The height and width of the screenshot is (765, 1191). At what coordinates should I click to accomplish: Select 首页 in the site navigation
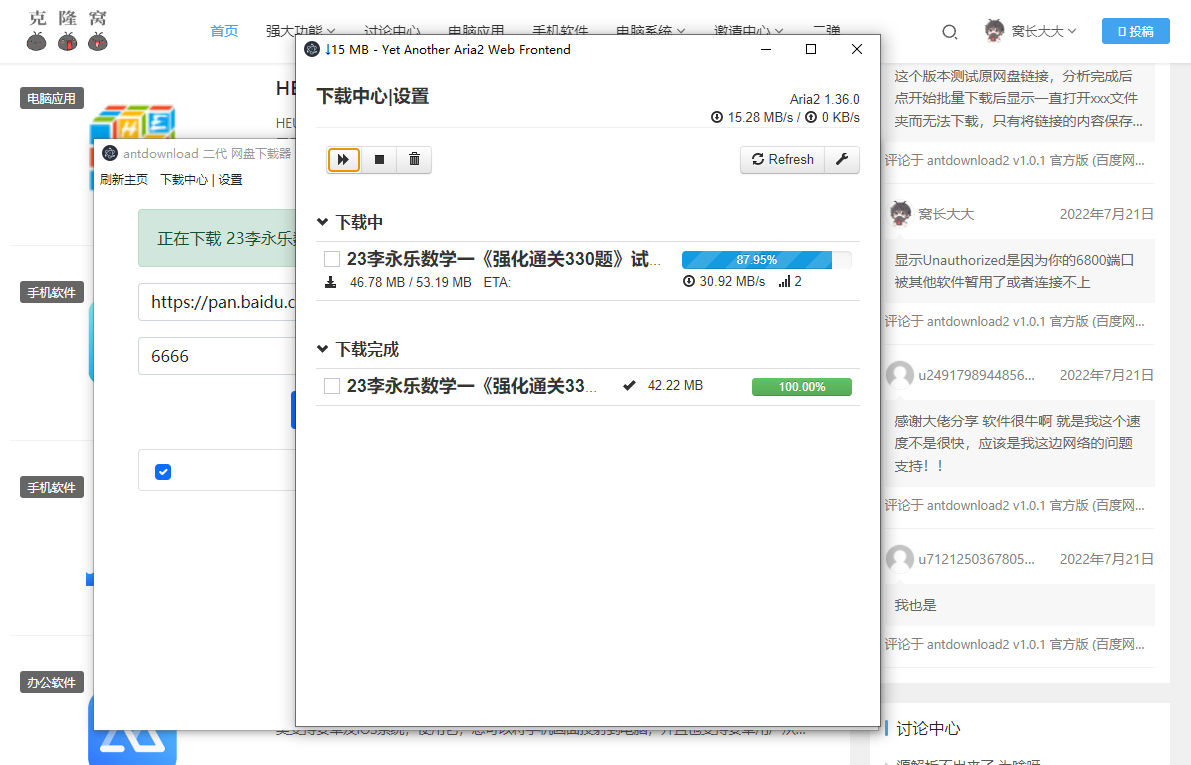coord(224,31)
